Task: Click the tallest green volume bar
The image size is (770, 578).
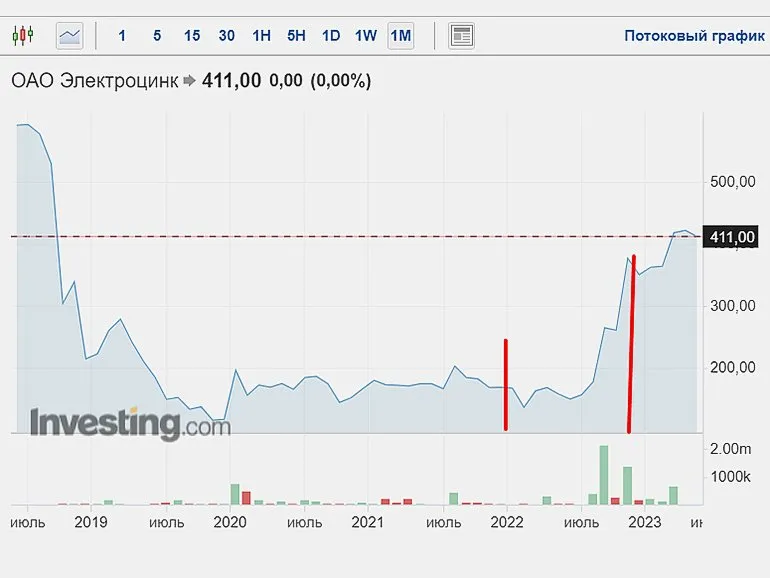Action: tap(604, 474)
